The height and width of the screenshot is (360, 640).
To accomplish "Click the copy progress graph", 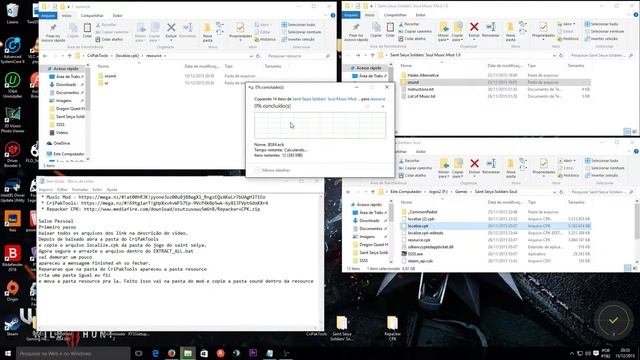I will point(320,125).
